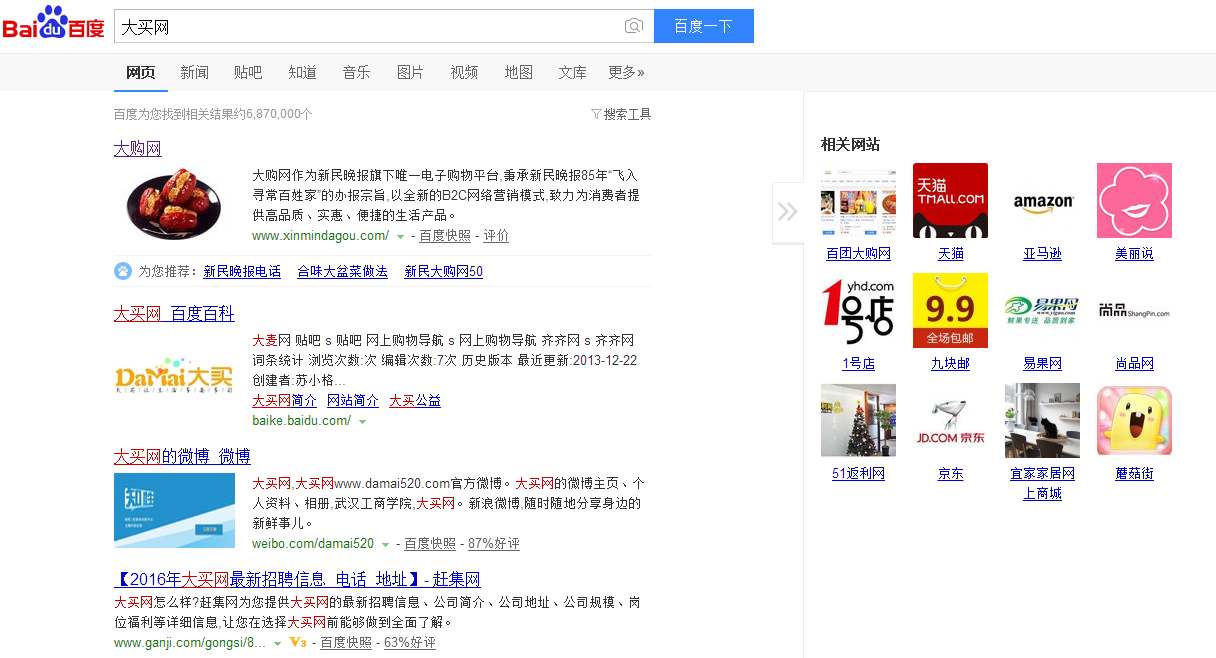Click the JD.COM 京东 logo icon
Screen dimensions: 1216x658
(950, 420)
